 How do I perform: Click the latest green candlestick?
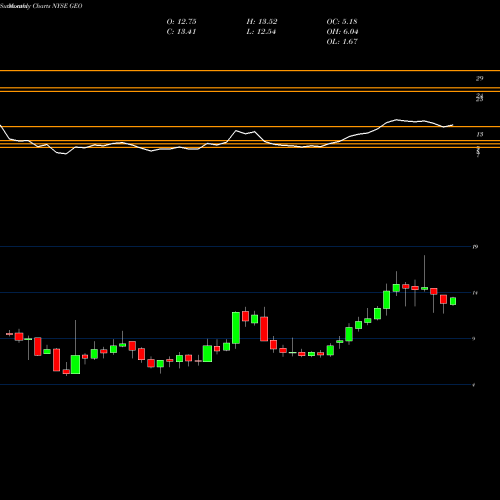coord(453,301)
